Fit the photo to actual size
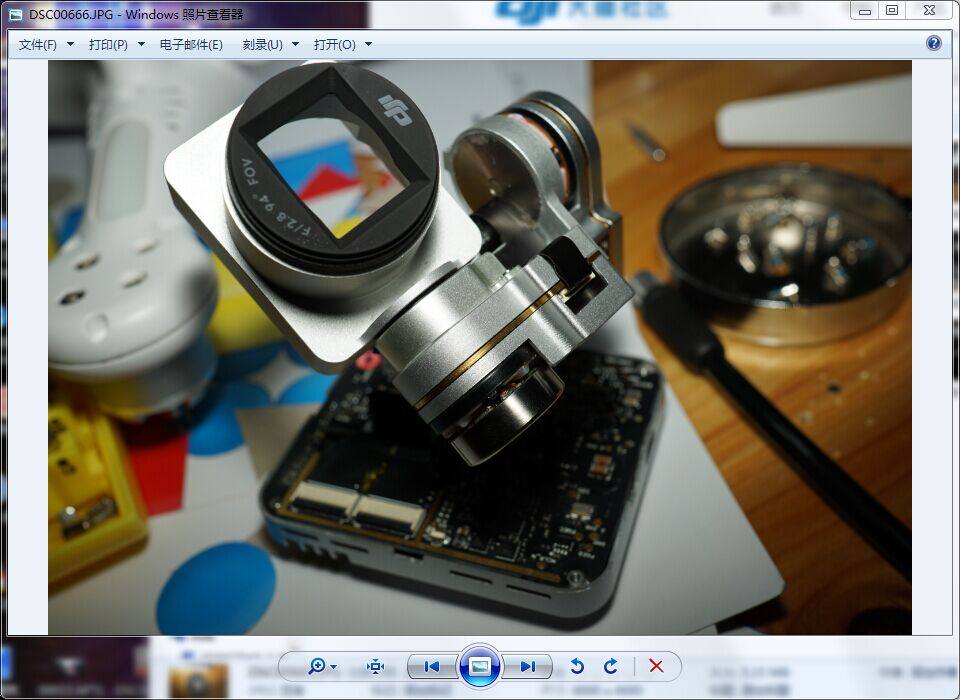 (x=375, y=666)
